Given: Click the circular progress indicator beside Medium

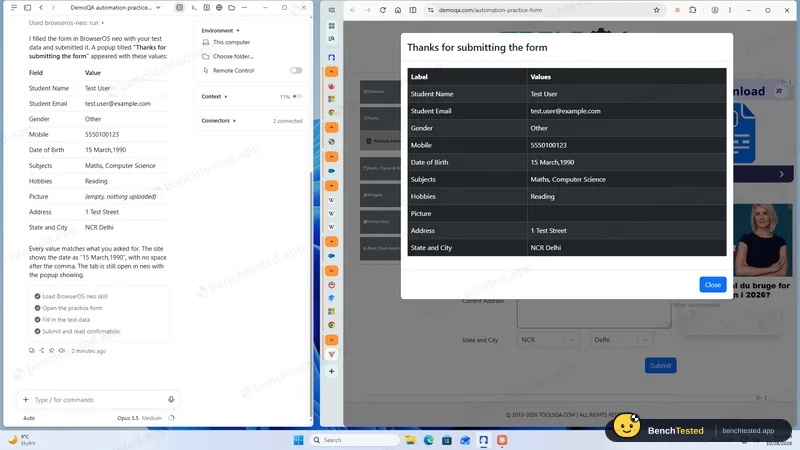Looking at the screenshot, I should pyautogui.click(x=171, y=418).
